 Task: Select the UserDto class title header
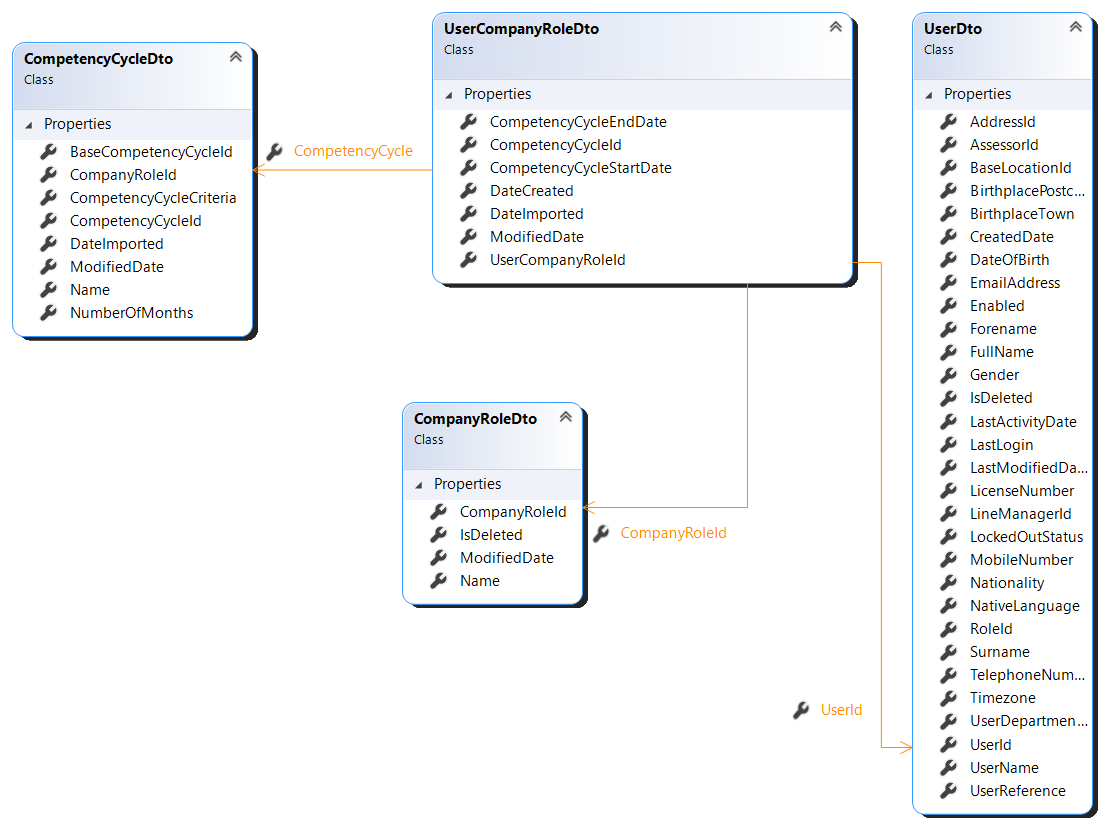953,29
